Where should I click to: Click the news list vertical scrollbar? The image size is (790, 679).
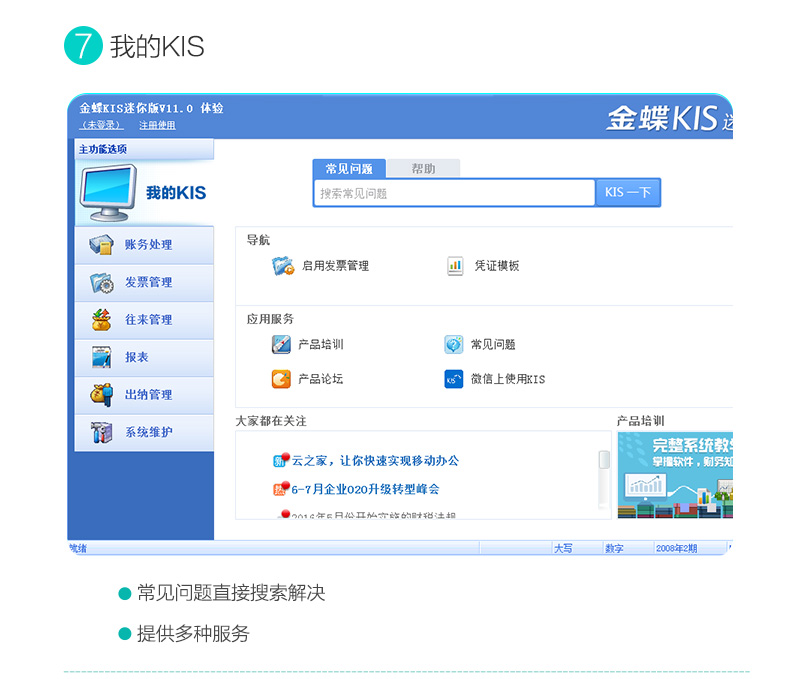pos(604,480)
